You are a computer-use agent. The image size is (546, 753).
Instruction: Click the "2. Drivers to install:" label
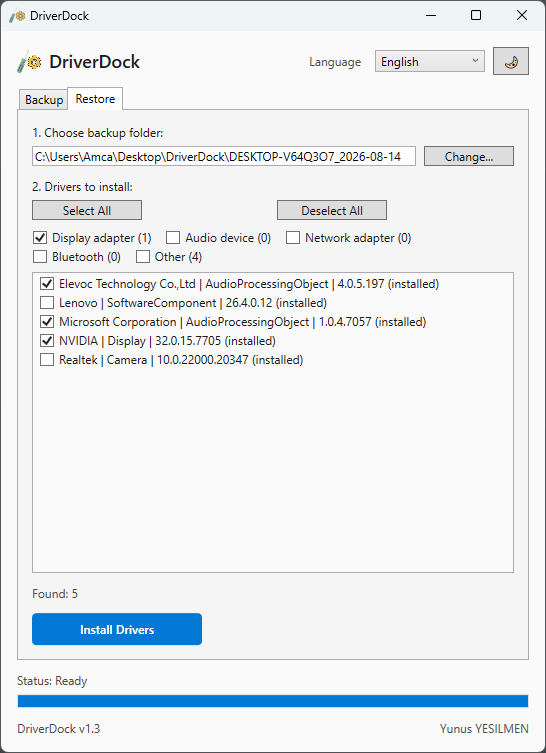[x=82, y=187]
